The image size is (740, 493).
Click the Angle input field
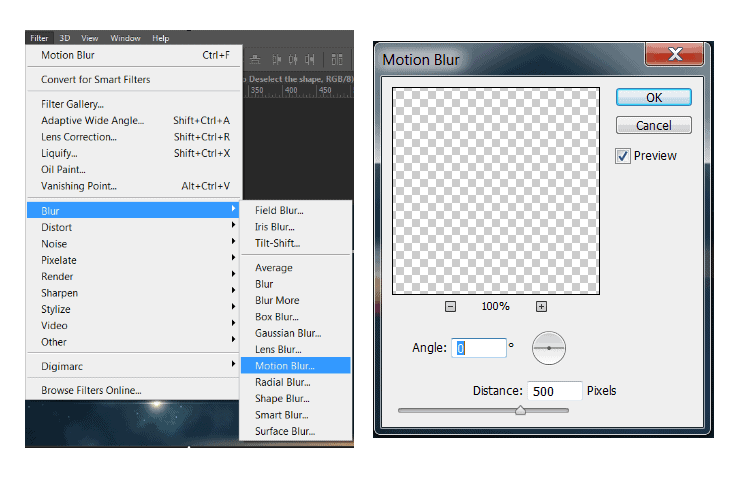coord(479,348)
